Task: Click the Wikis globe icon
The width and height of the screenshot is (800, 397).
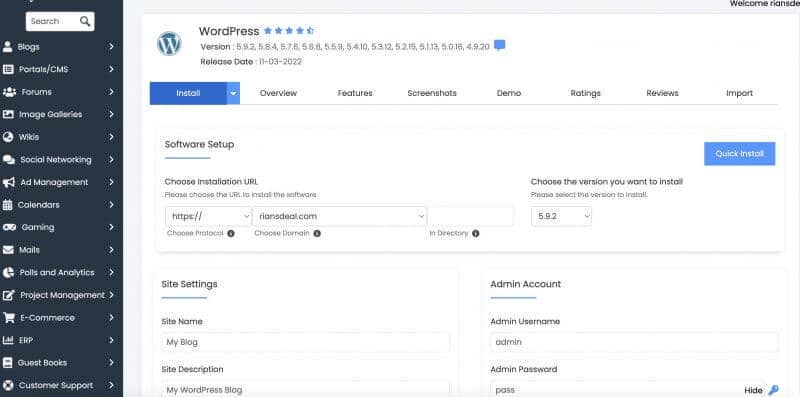Action: (8, 137)
